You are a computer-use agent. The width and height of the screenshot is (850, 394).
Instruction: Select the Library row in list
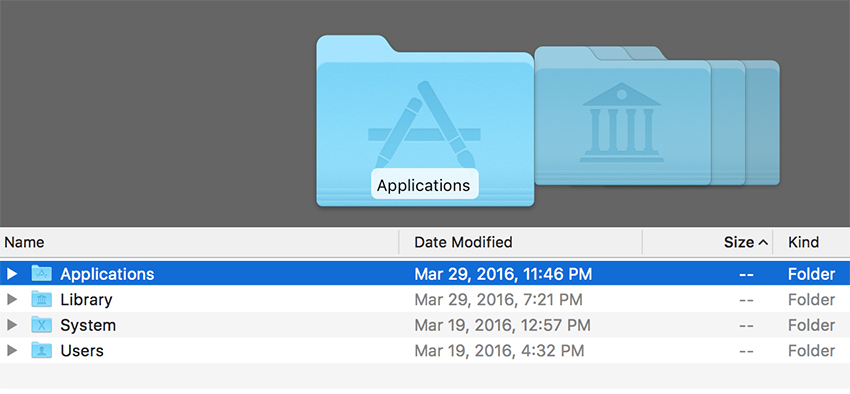425,299
